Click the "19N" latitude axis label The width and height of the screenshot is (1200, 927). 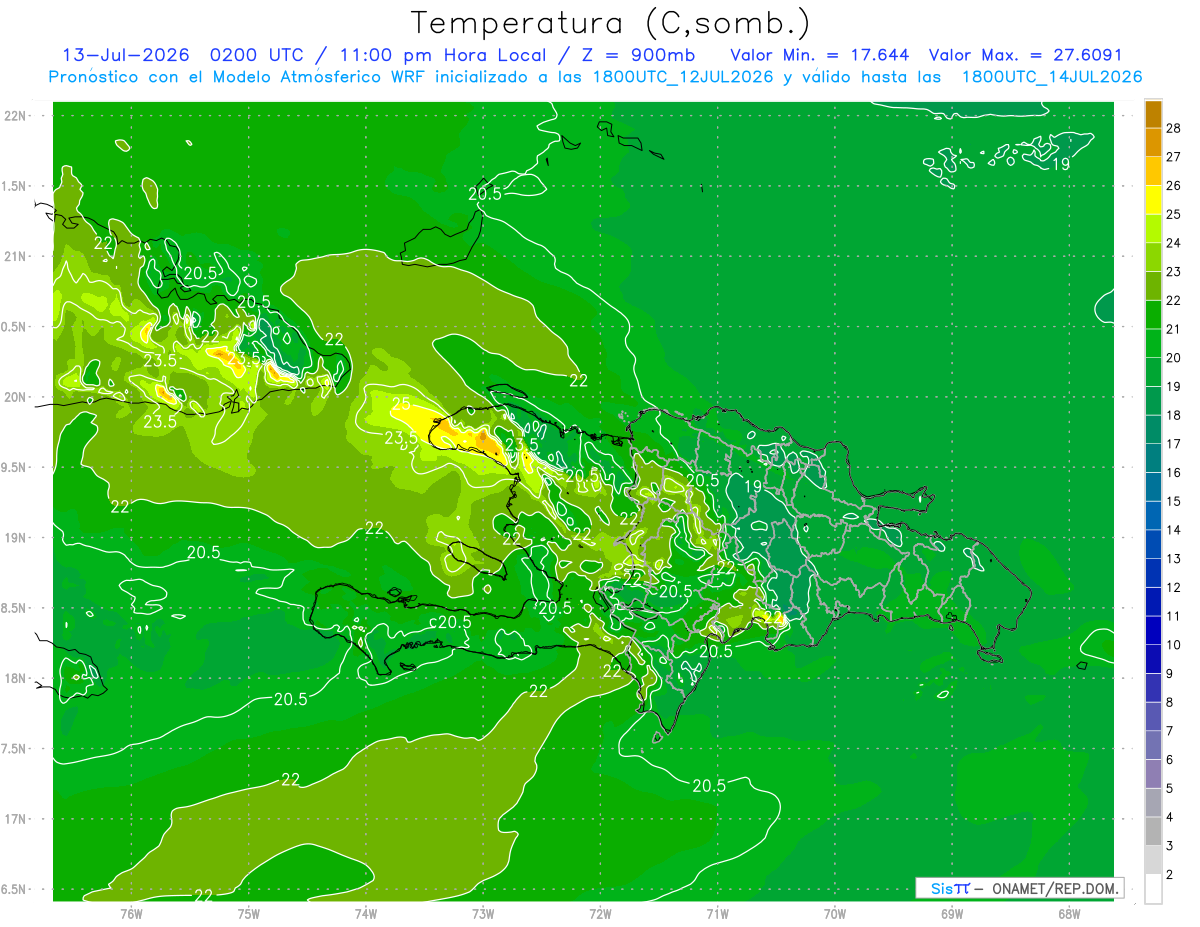coord(16,538)
